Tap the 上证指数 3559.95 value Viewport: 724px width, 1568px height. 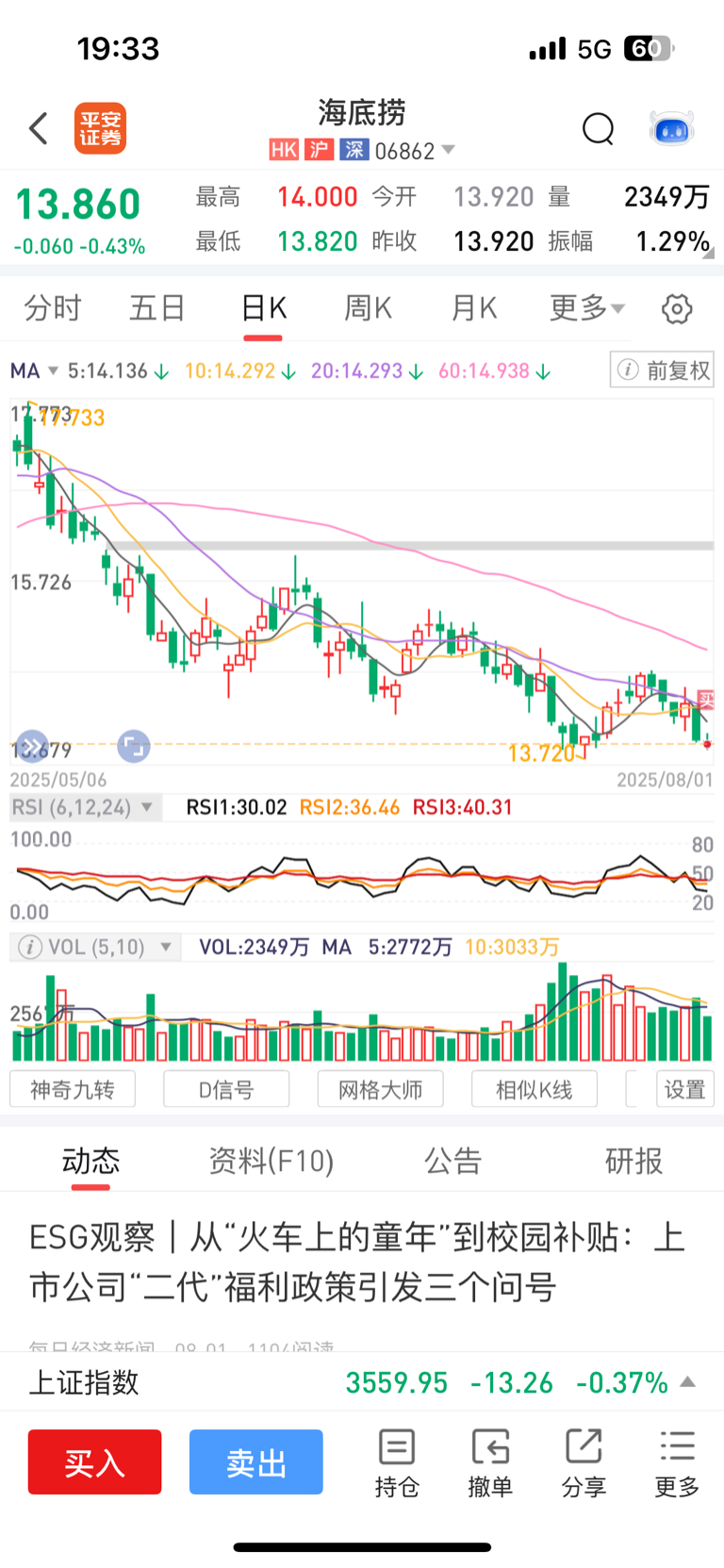point(396,1382)
